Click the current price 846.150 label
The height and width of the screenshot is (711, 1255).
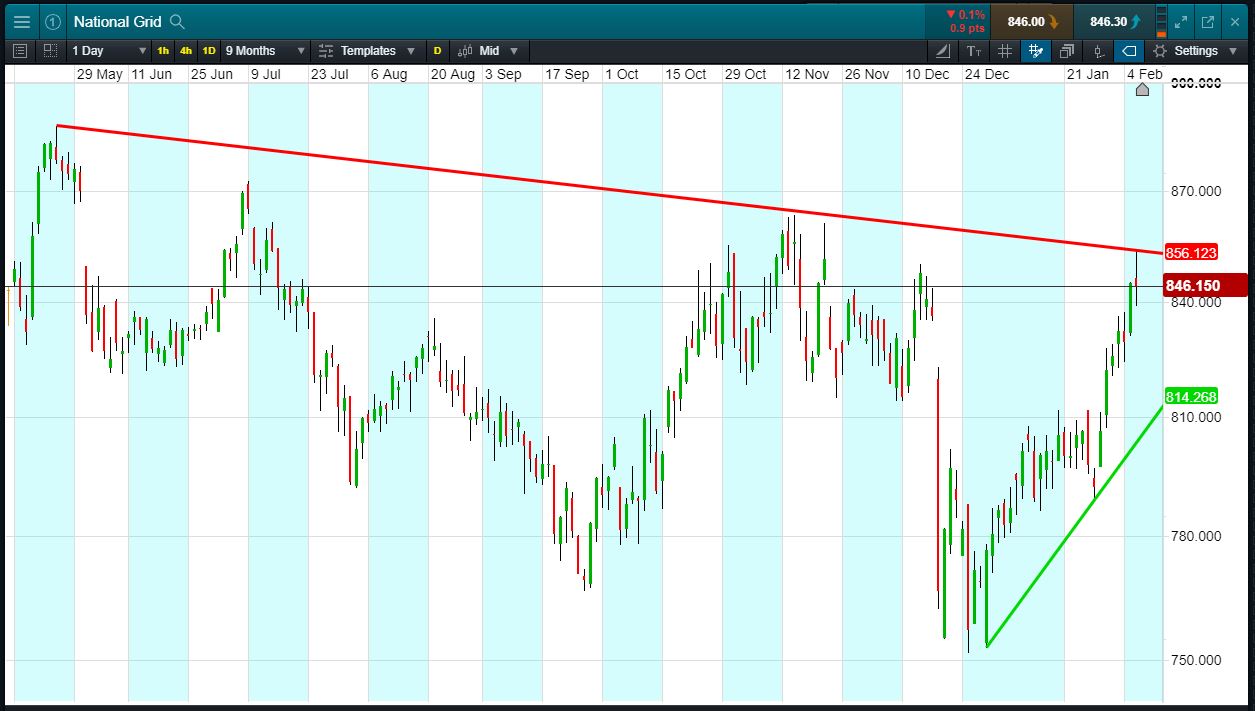(1205, 285)
